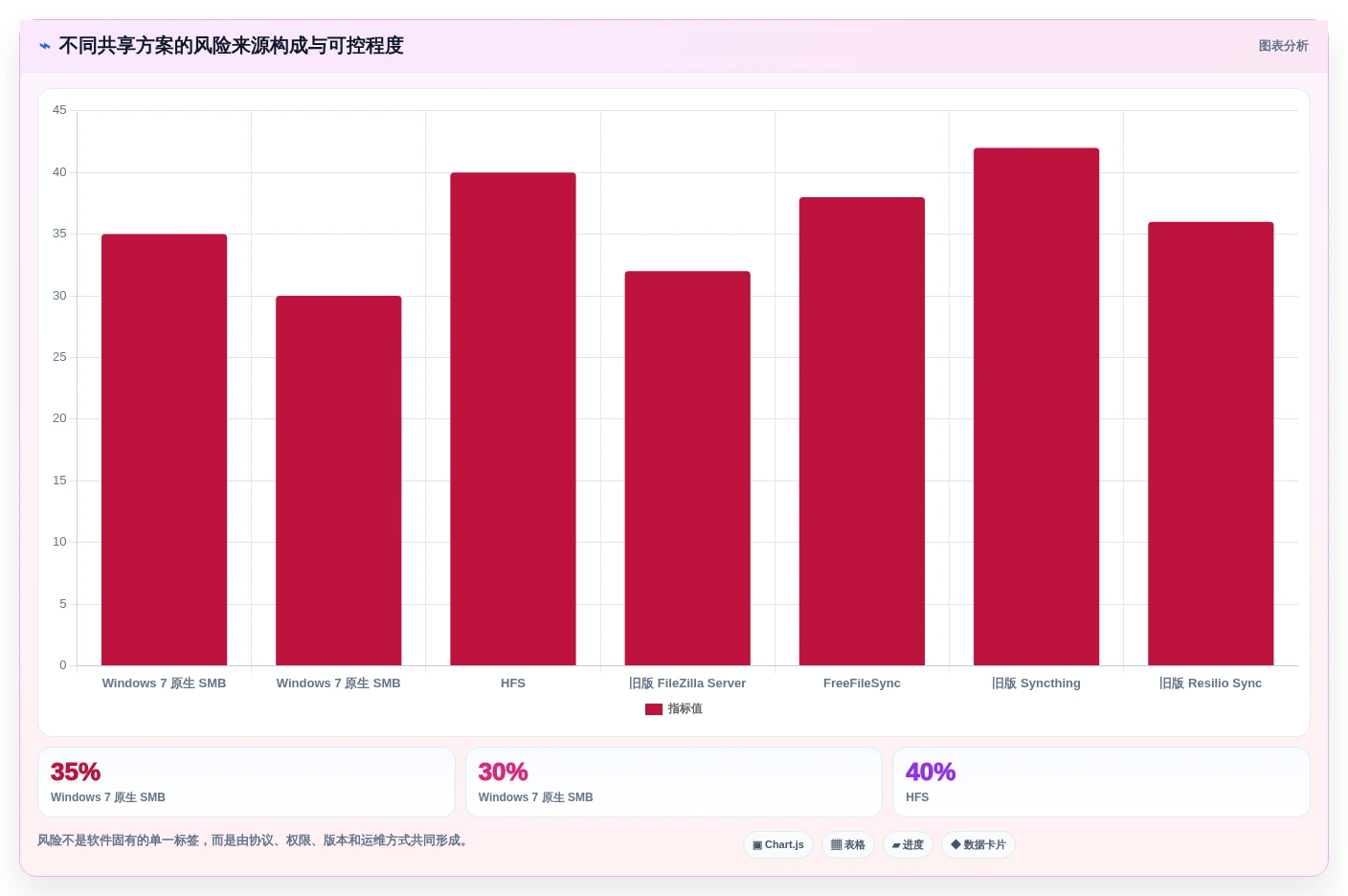Click the 旧版 Resilio Sync bar

click(x=1211, y=444)
